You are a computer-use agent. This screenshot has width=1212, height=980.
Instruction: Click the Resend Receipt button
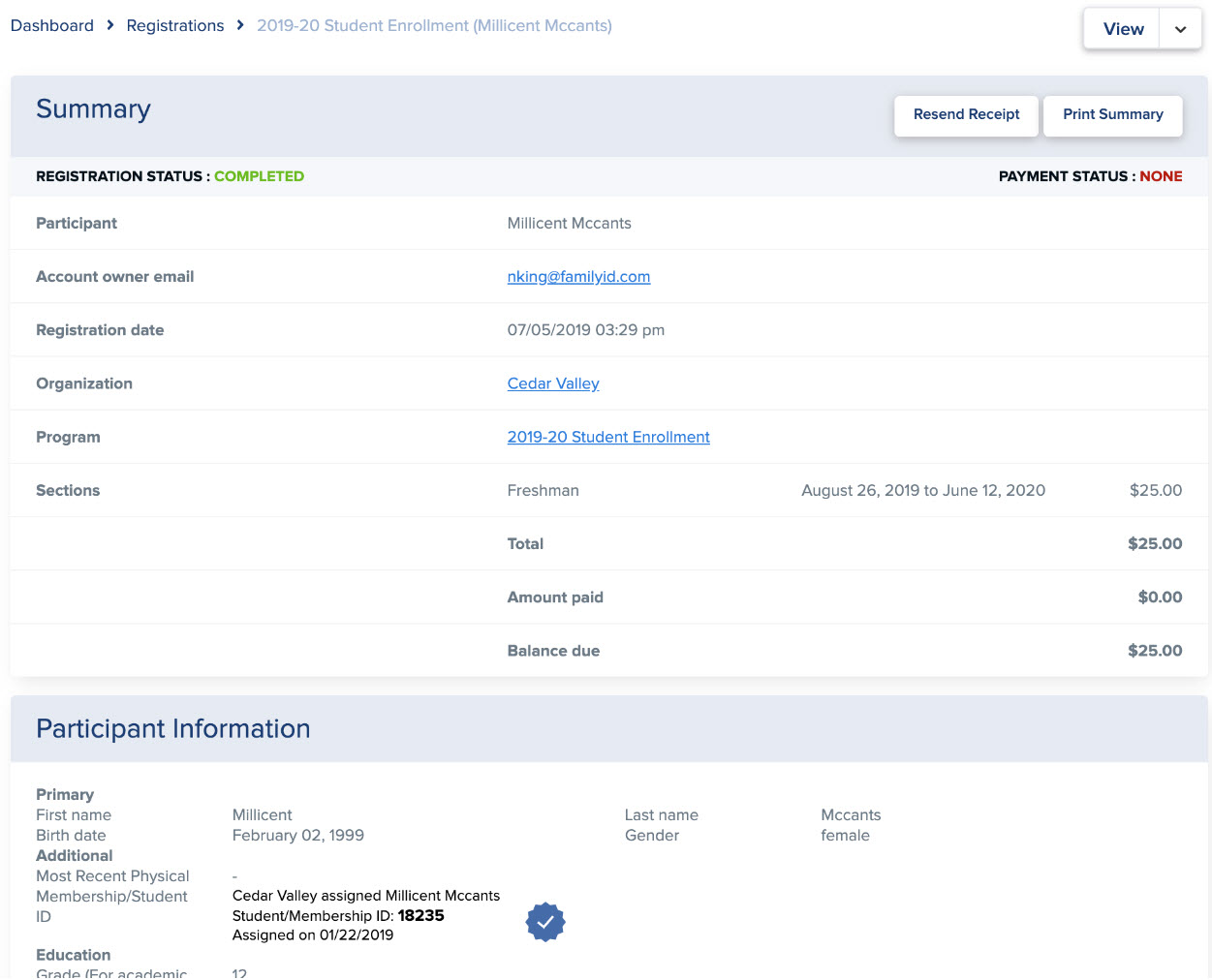[x=966, y=115]
